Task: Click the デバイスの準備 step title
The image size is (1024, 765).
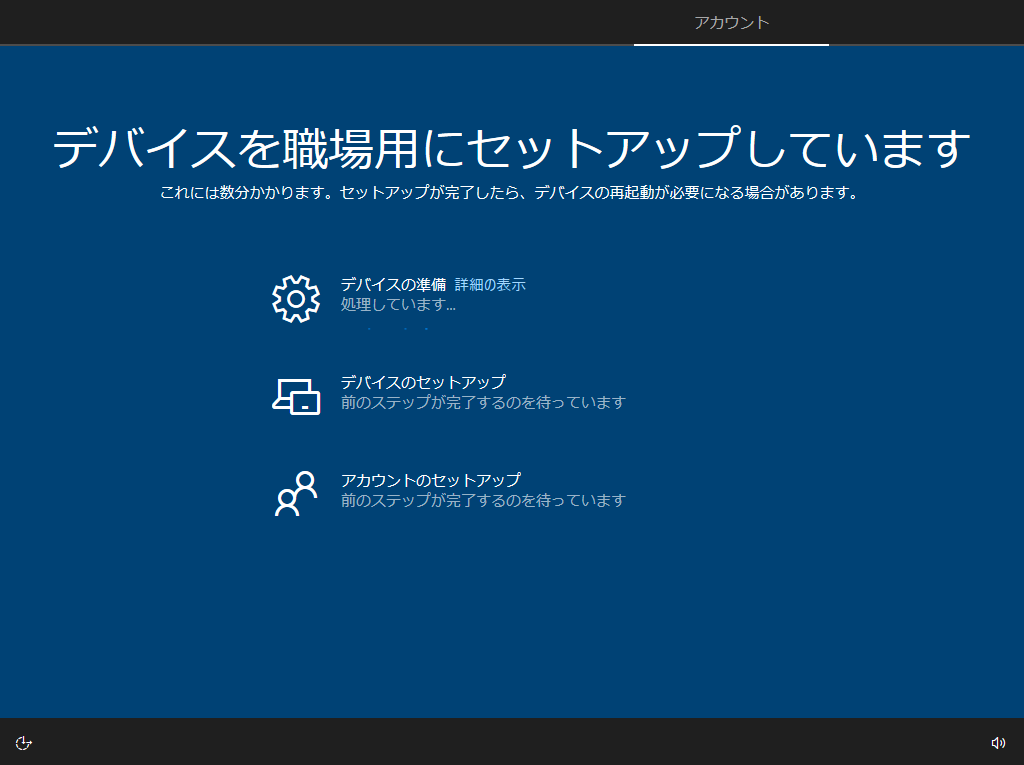Action: coord(393,284)
